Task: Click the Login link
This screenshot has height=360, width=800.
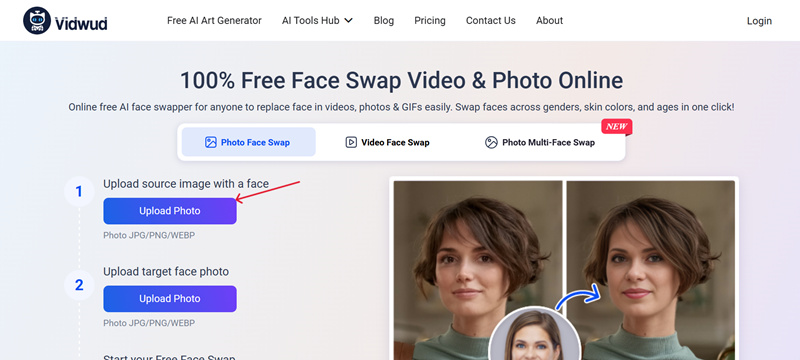Action: 759,21
